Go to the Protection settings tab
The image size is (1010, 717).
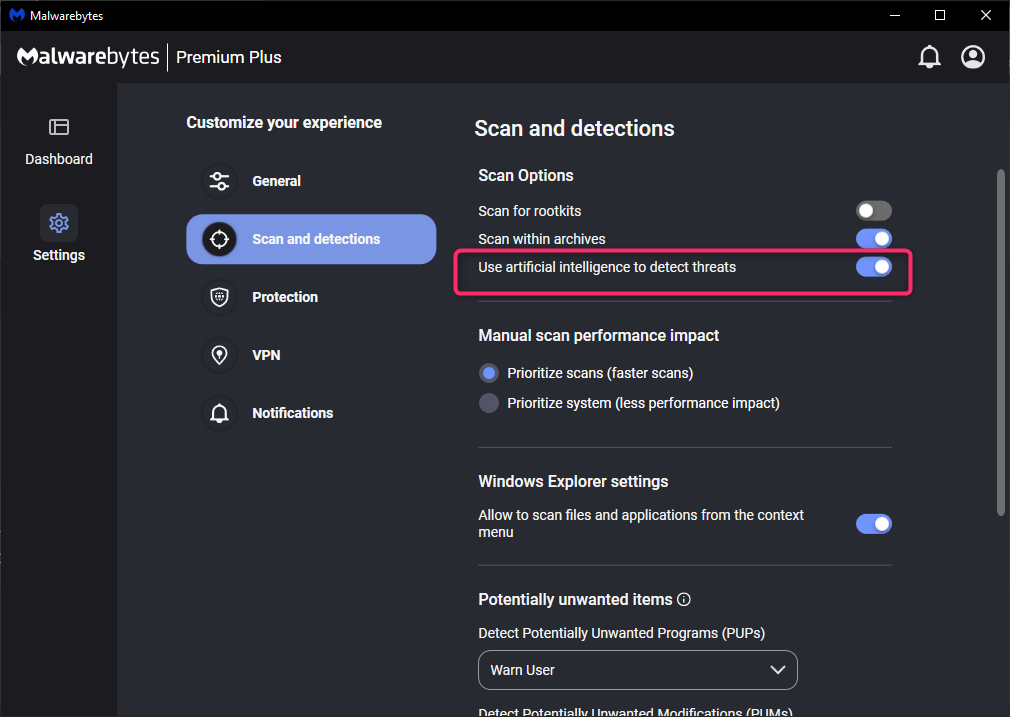(311, 297)
